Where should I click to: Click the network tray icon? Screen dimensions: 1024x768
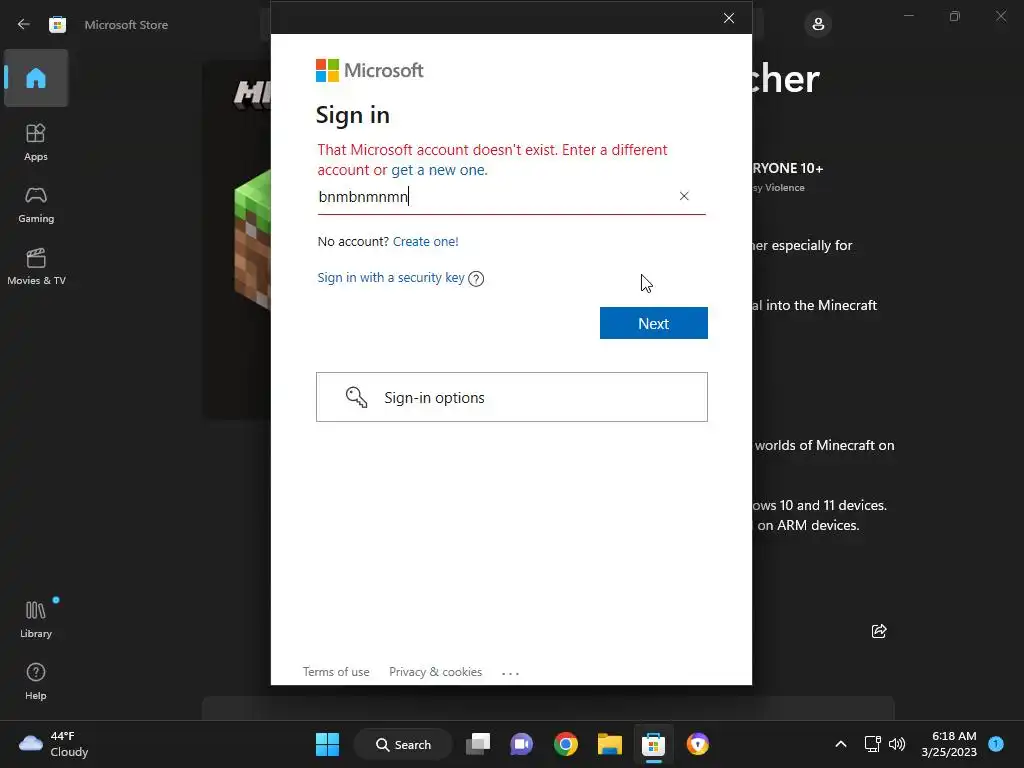[872, 744]
